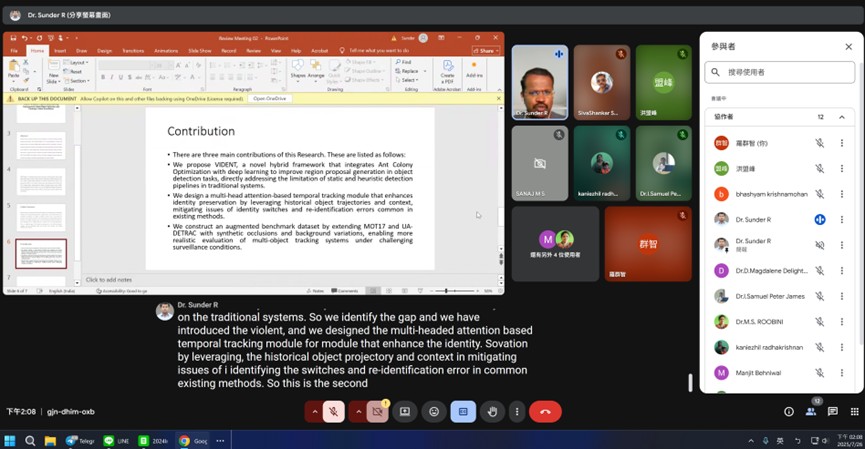Expand microphone audio settings arrow
Viewport: 865px width, 449px height.
(x=315, y=411)
